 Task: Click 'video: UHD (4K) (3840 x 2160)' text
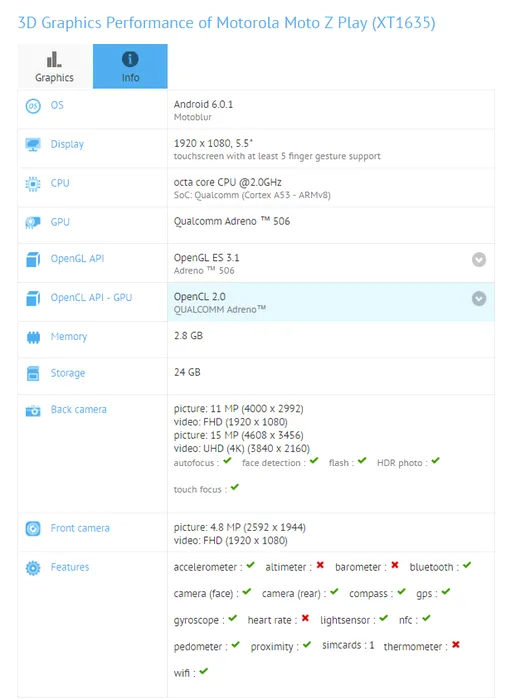click(241, 448)
